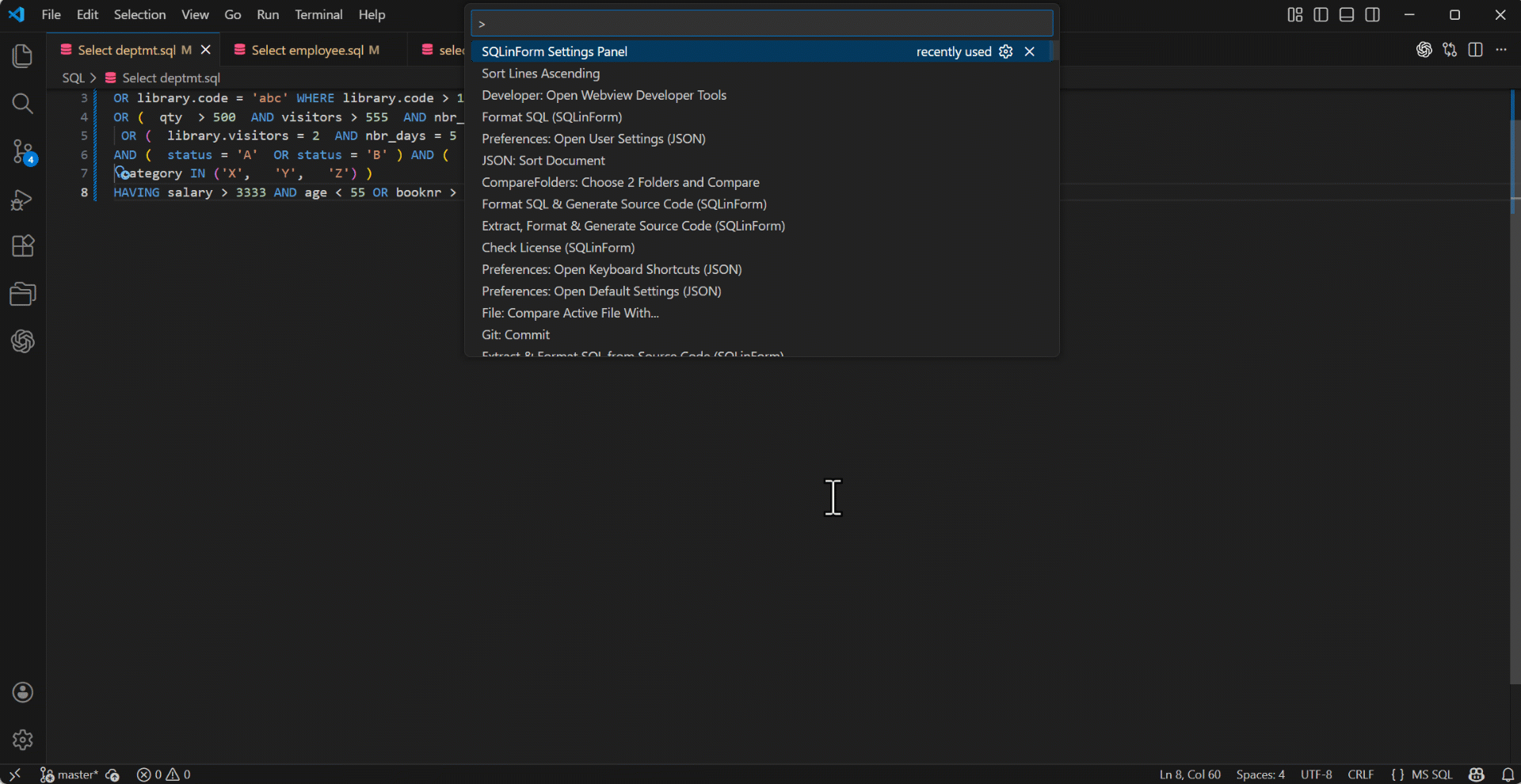
Task: Configure keybinding gear for SQLinForm Settings Panel
Action: [x=1006, y=51]
